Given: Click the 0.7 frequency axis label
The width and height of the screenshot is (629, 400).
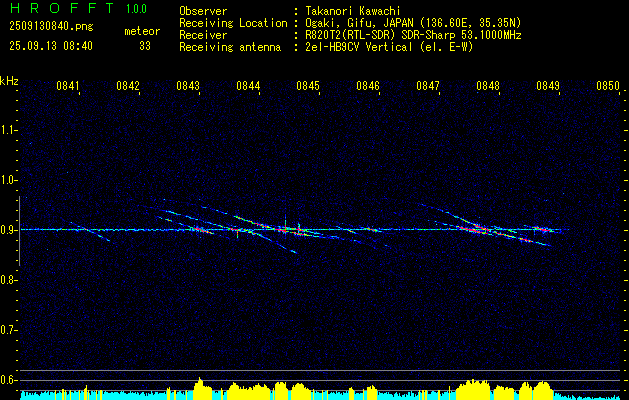Looking at the screenshot, I should point(8,330).
